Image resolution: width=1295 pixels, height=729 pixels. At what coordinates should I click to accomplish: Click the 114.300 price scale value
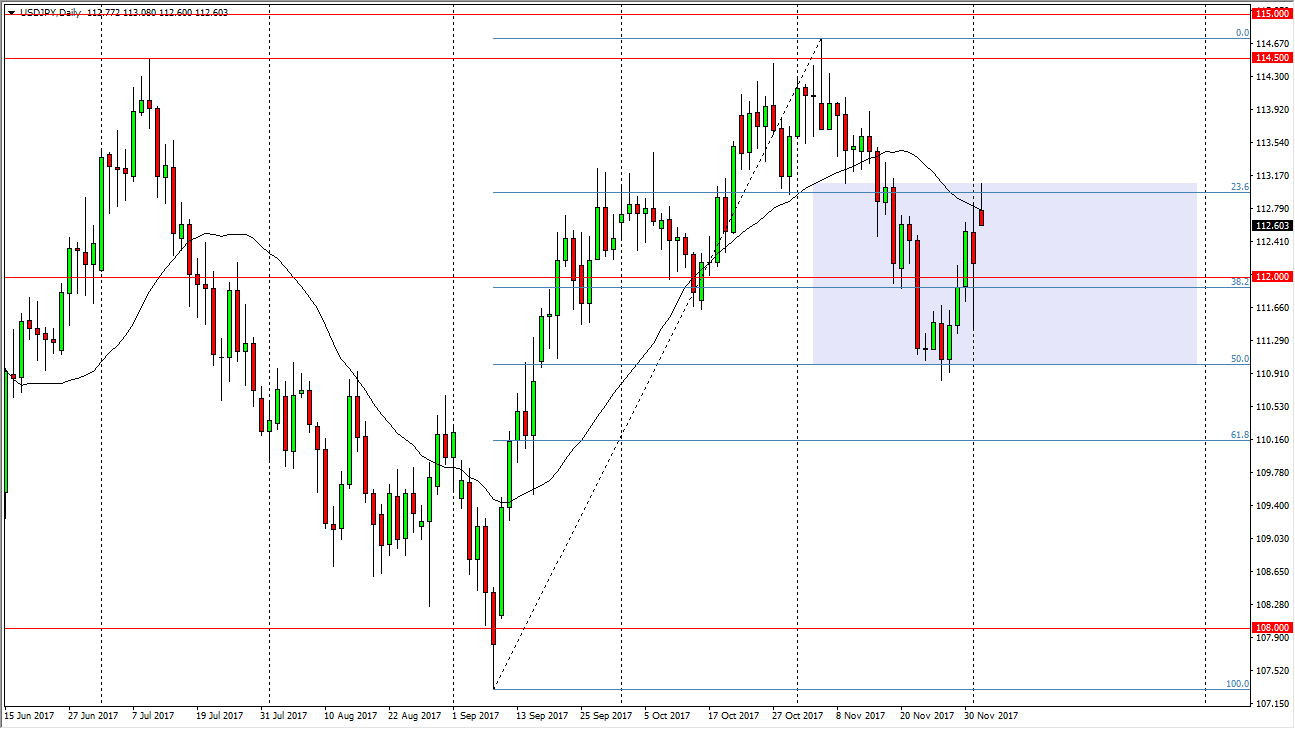point(1274,77)
